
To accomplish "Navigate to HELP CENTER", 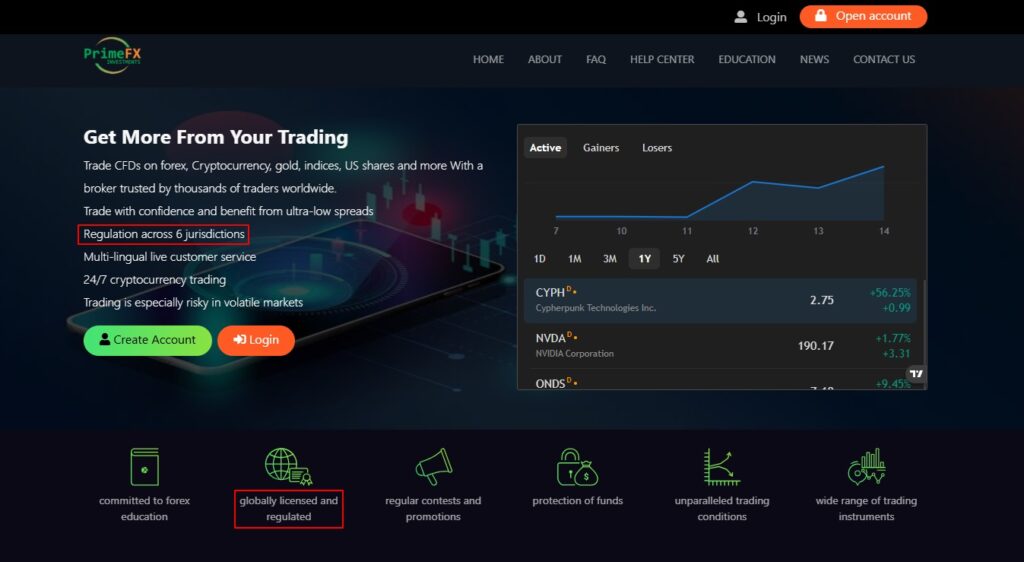I will tap(662, 59).
